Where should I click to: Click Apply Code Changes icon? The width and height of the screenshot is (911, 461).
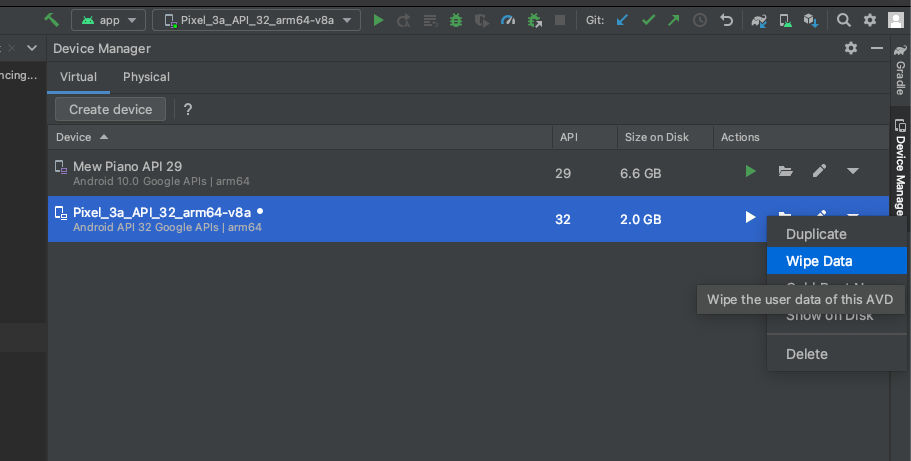point(430,21)
